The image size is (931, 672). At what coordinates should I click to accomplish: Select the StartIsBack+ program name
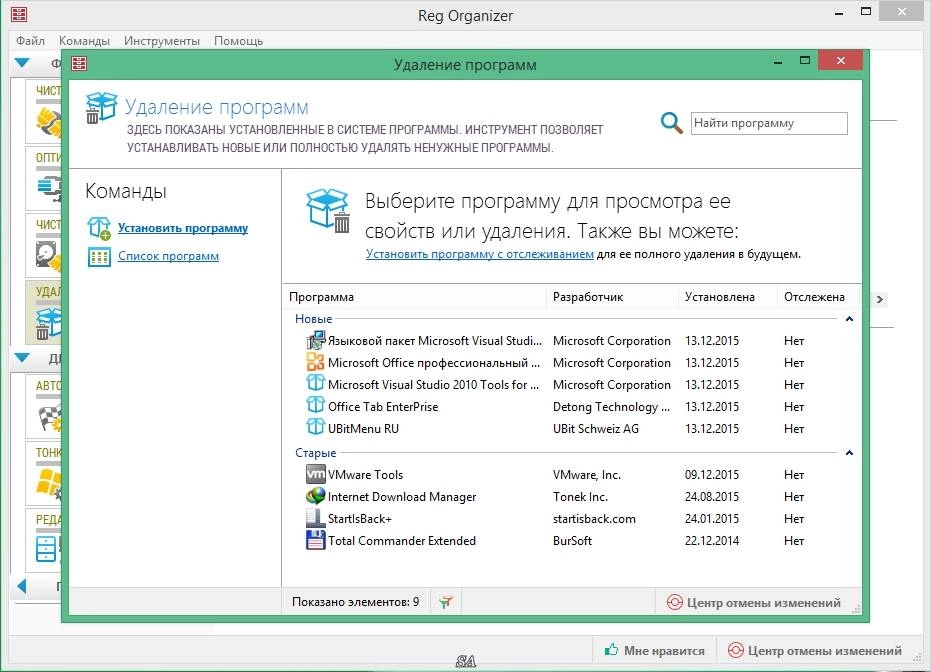[x=360, y=519]
